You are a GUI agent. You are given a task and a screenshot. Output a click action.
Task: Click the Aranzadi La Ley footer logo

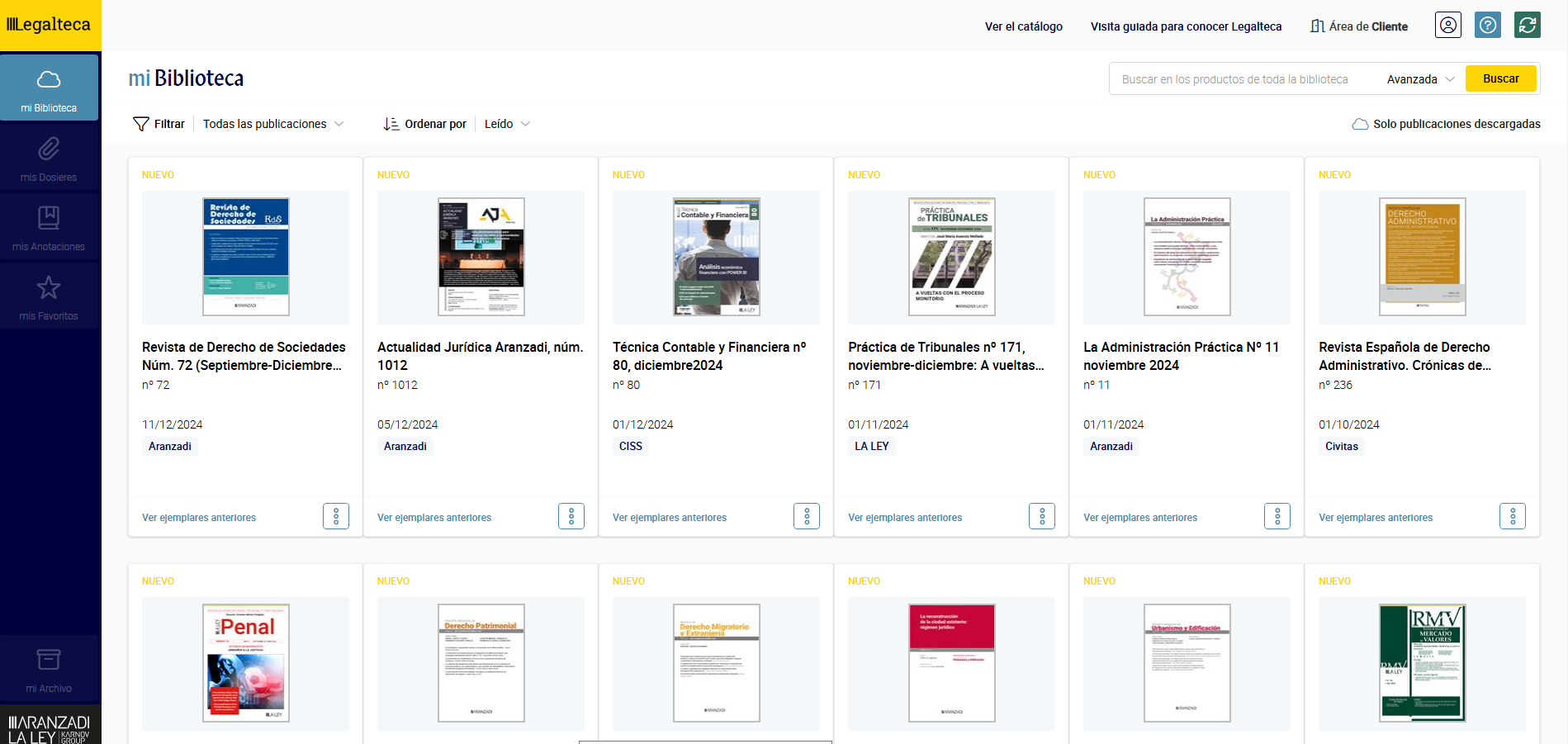click(x=50, y=727)
